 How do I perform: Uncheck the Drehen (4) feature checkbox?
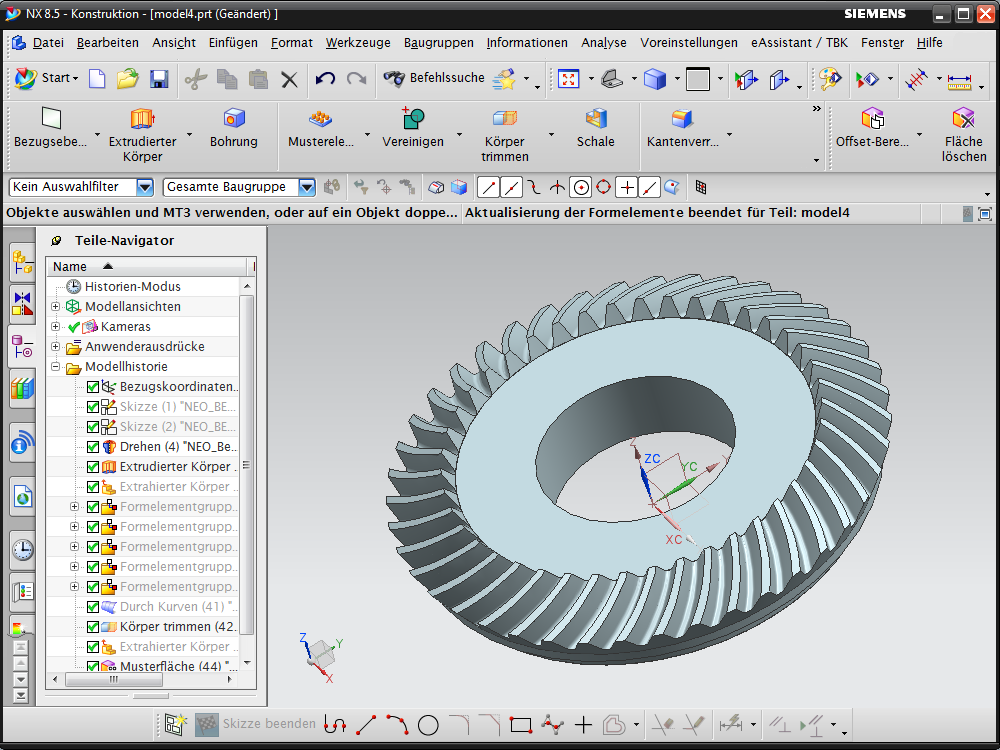(x=93, y=447)
